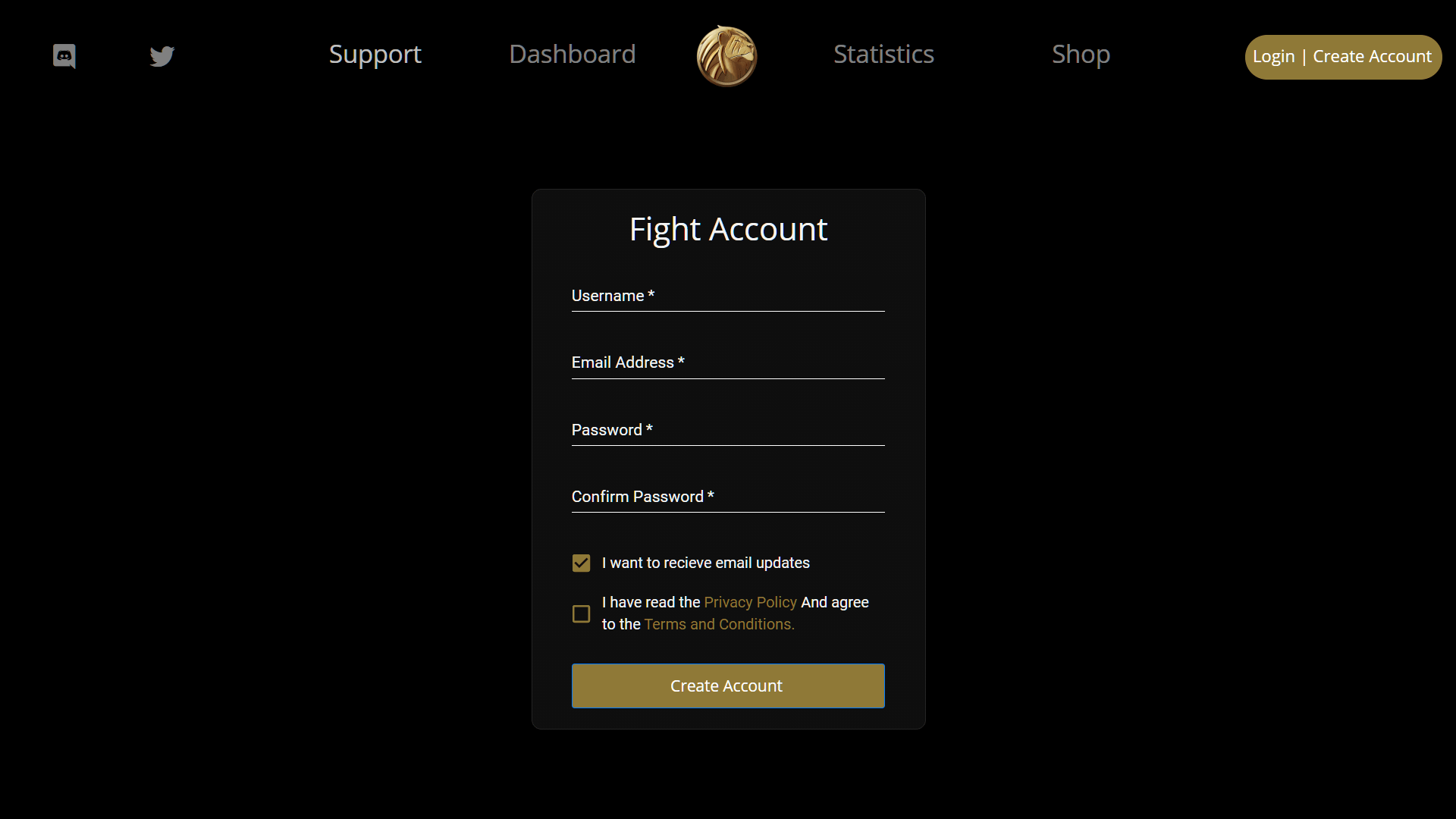Open the Support menu item

(375, 55)
